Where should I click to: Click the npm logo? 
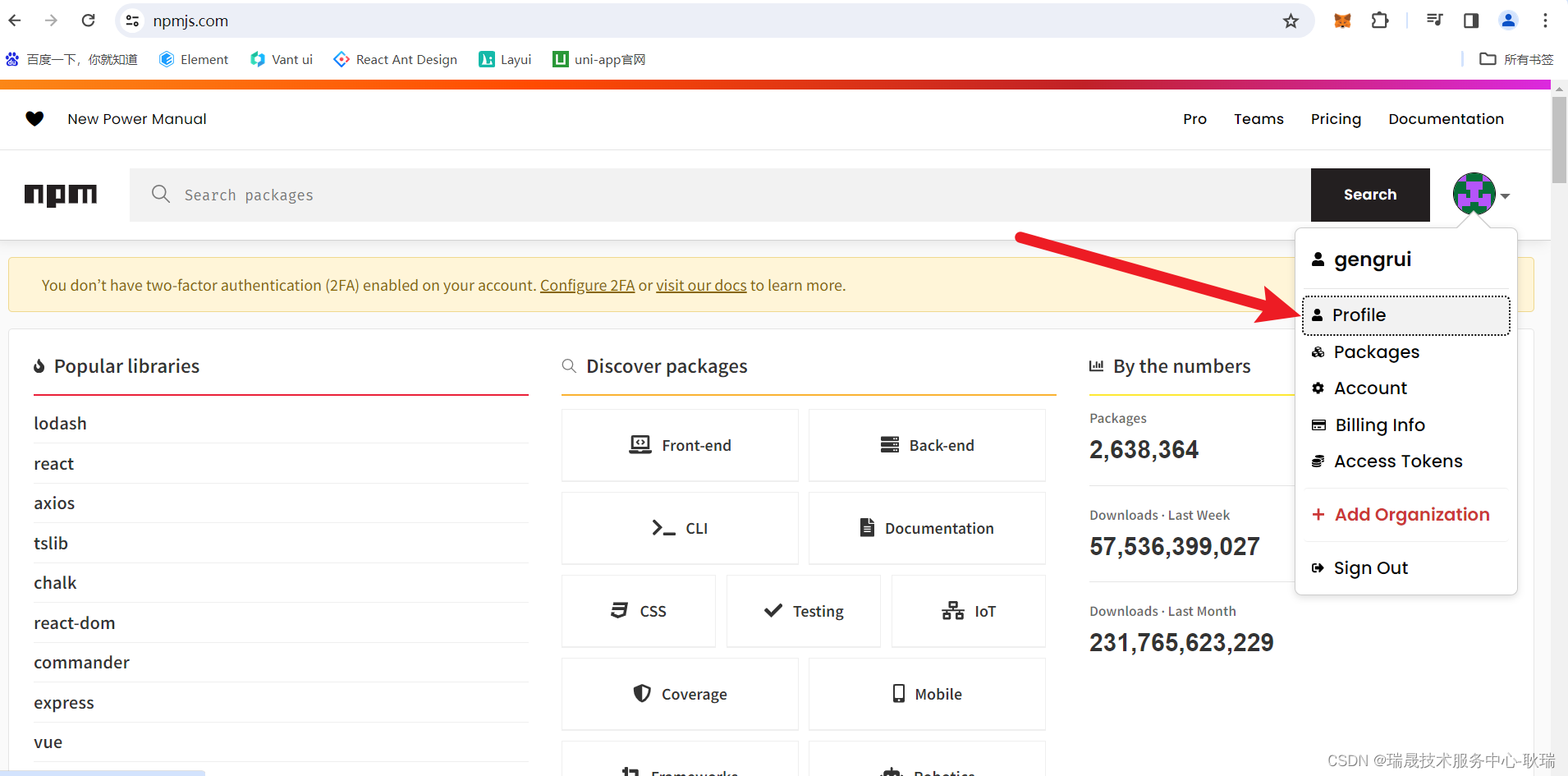point(61,195)
